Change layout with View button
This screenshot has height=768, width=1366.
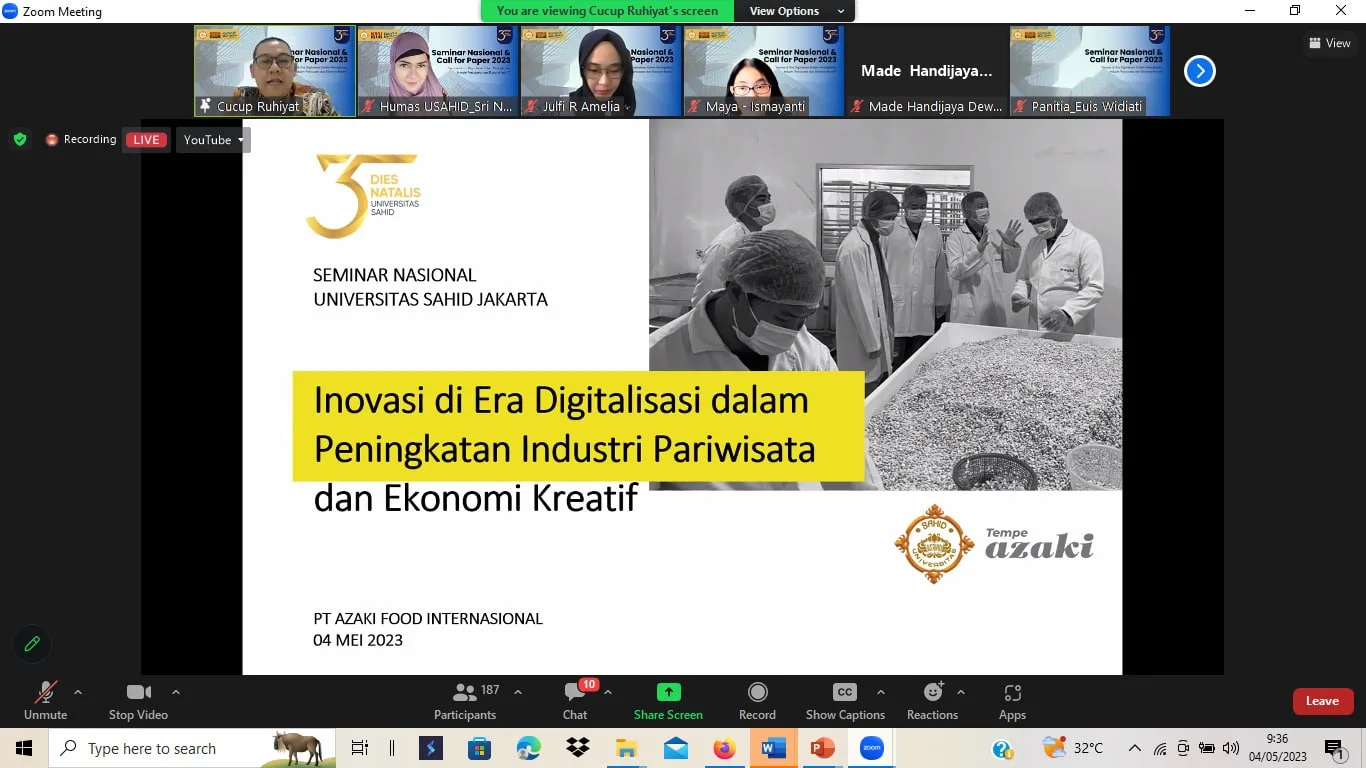(1330, 43)
